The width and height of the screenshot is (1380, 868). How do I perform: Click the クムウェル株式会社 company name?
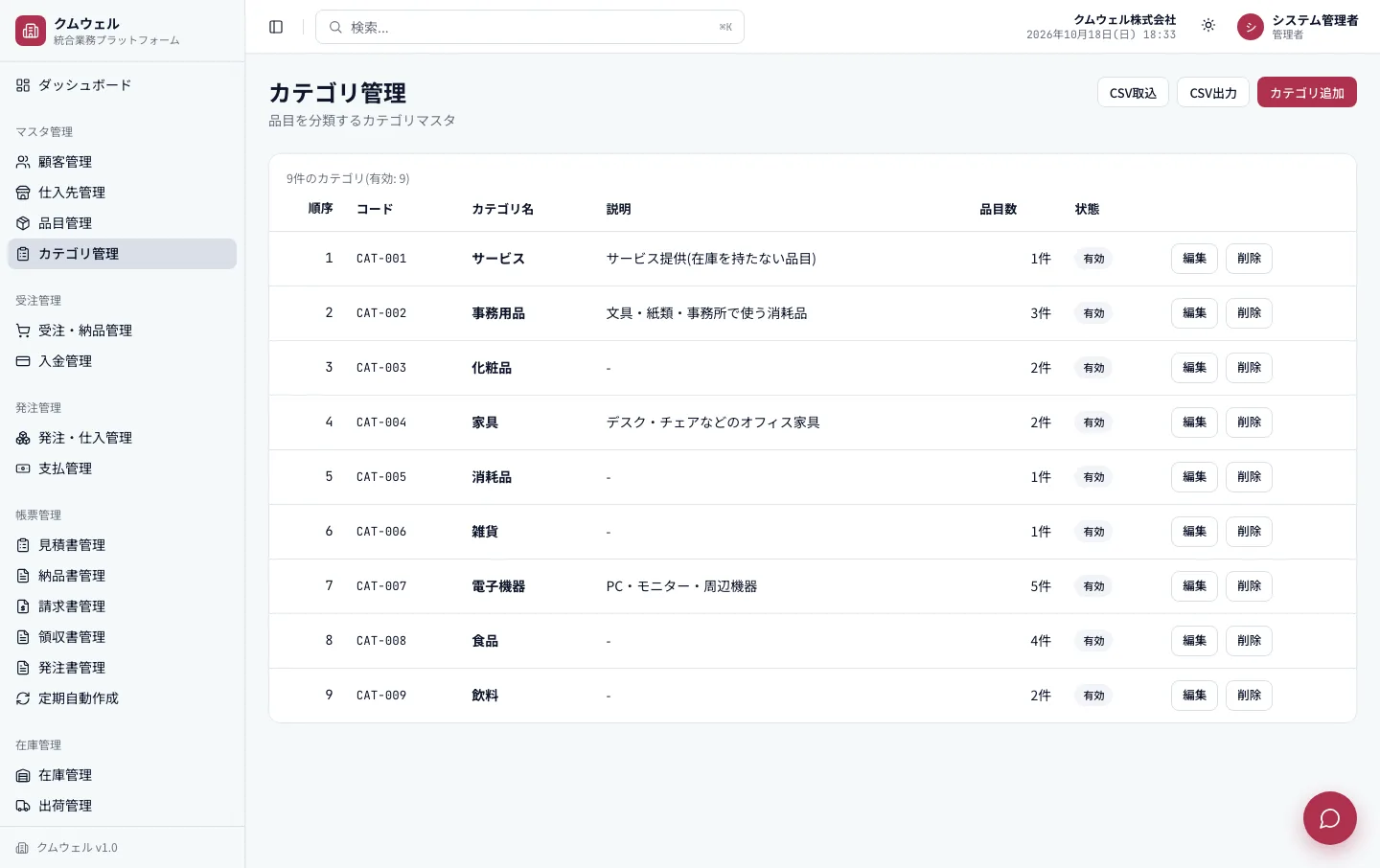pyautogui.click(x=1124, y=19)
